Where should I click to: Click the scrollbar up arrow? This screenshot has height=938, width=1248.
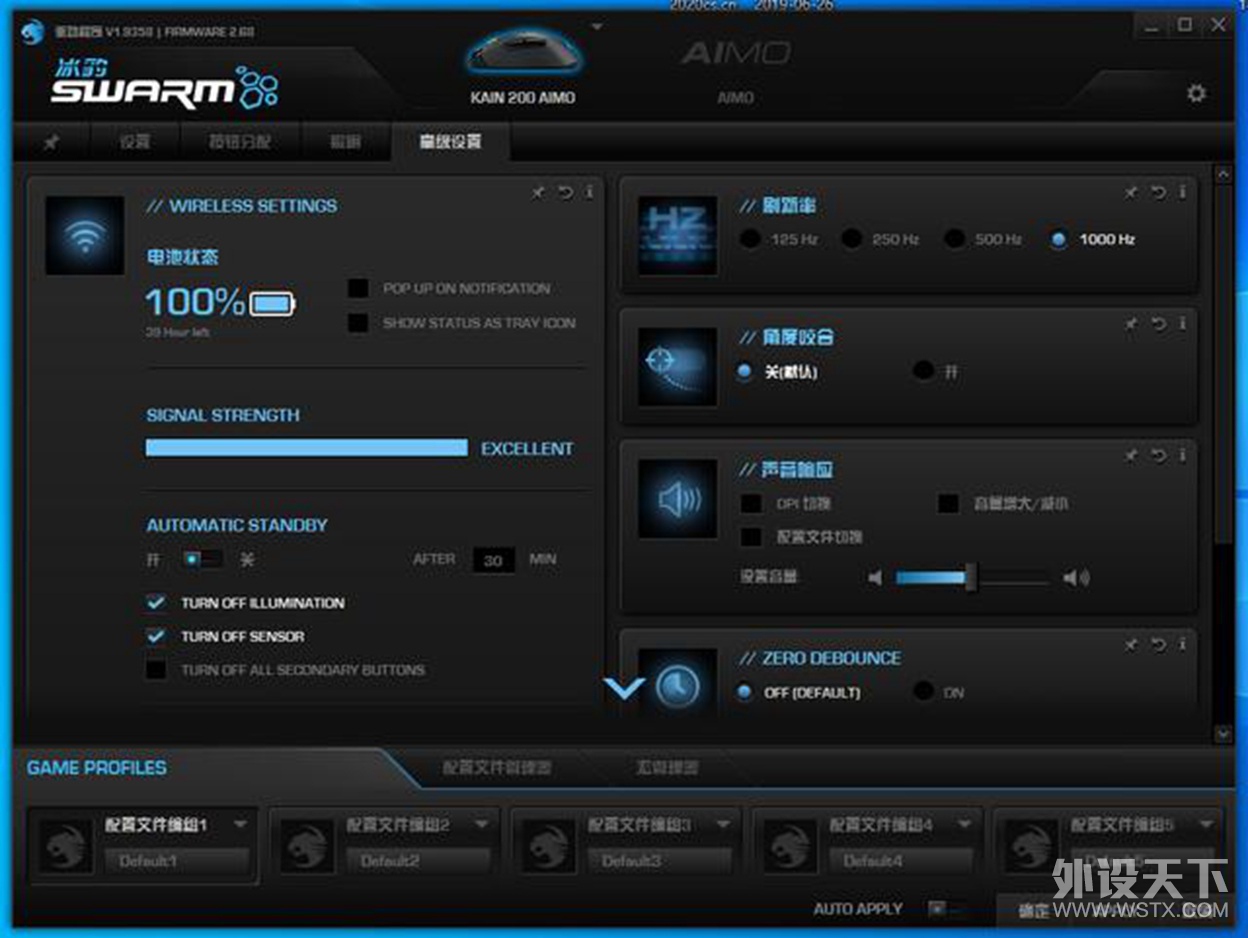click(1223, 174)
